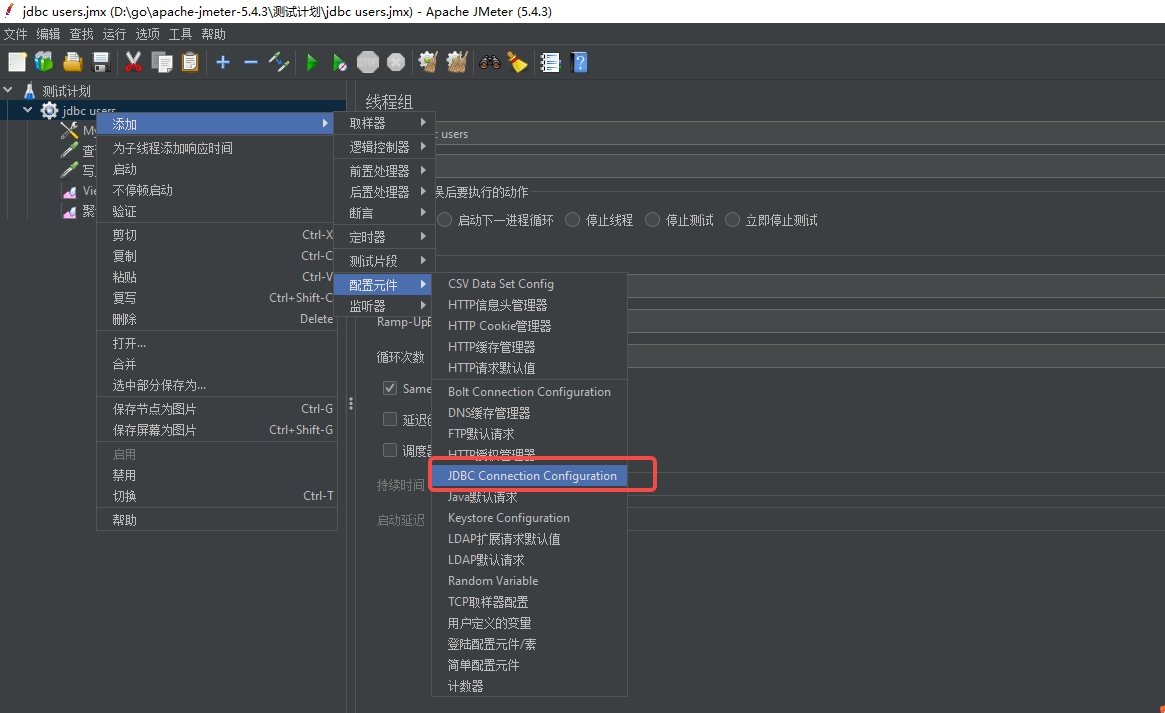Click the Open file folder icon
The height and width of the screenshot is (713, 1165).
(x=73, y=62)
